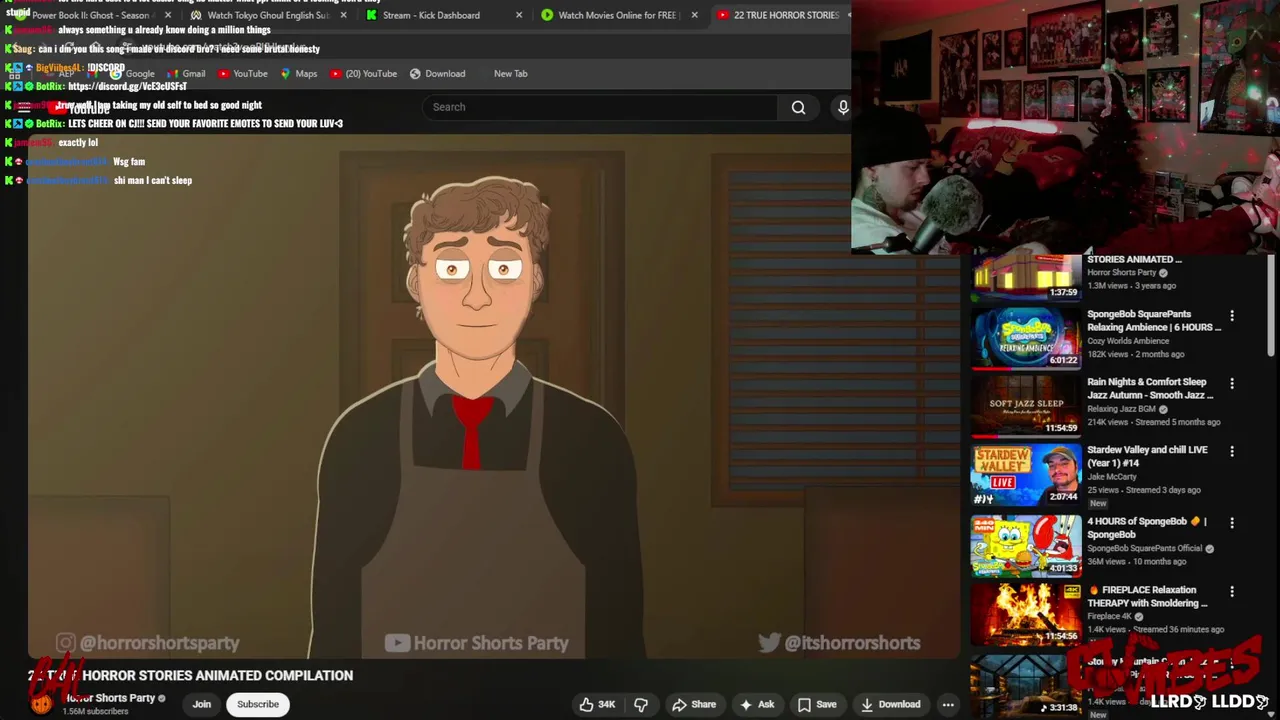Image resolution: width=1280 pixels, height=720 pixels.
Task: Click the Horror Shorts Party channel avatar
Action: point(41,703)
